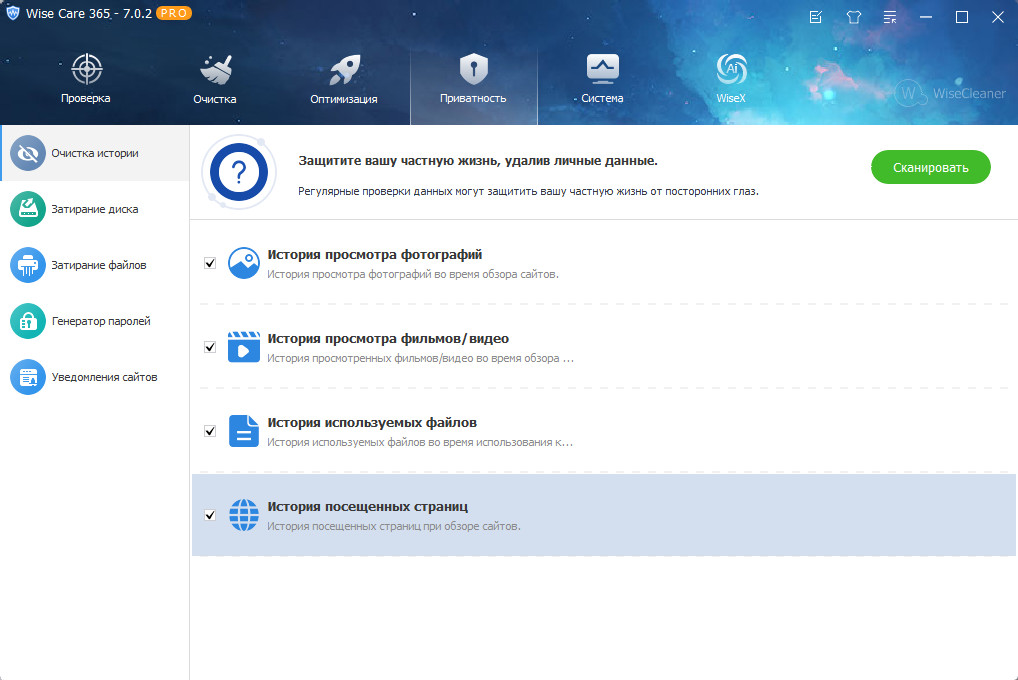Screen dimensions: 1018x680
Task: Click the question mark circle icon
Action: pos(239,172)
